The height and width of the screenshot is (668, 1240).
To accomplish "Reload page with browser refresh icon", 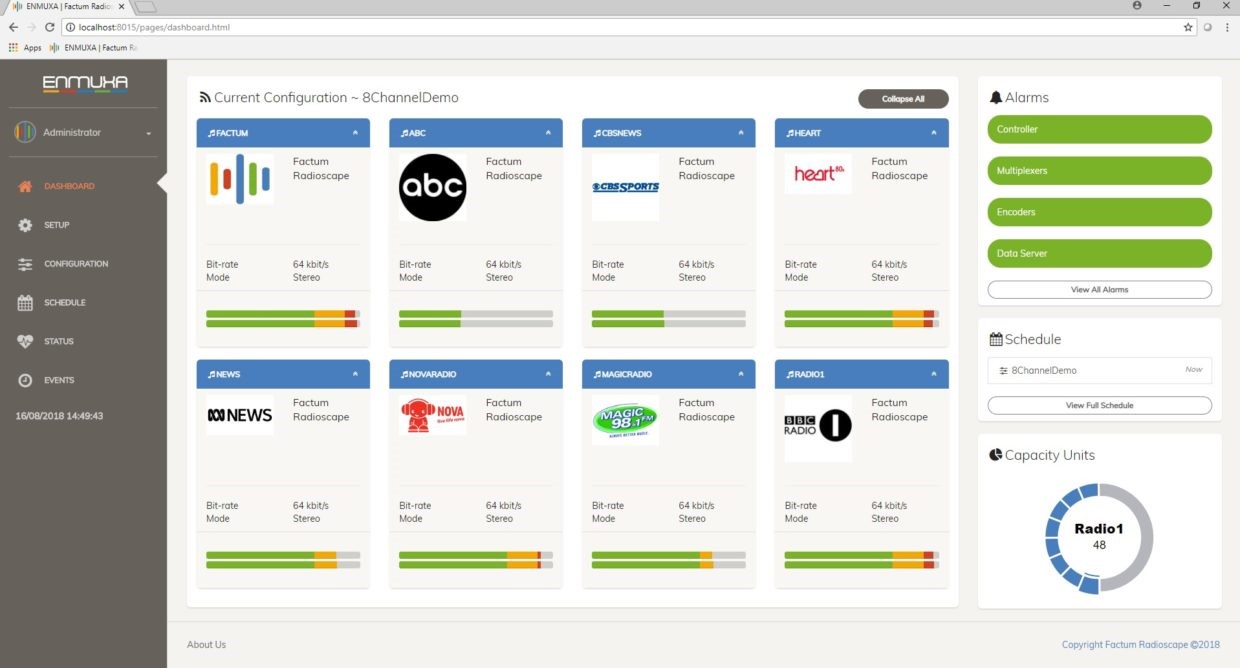I will point(50,27).
